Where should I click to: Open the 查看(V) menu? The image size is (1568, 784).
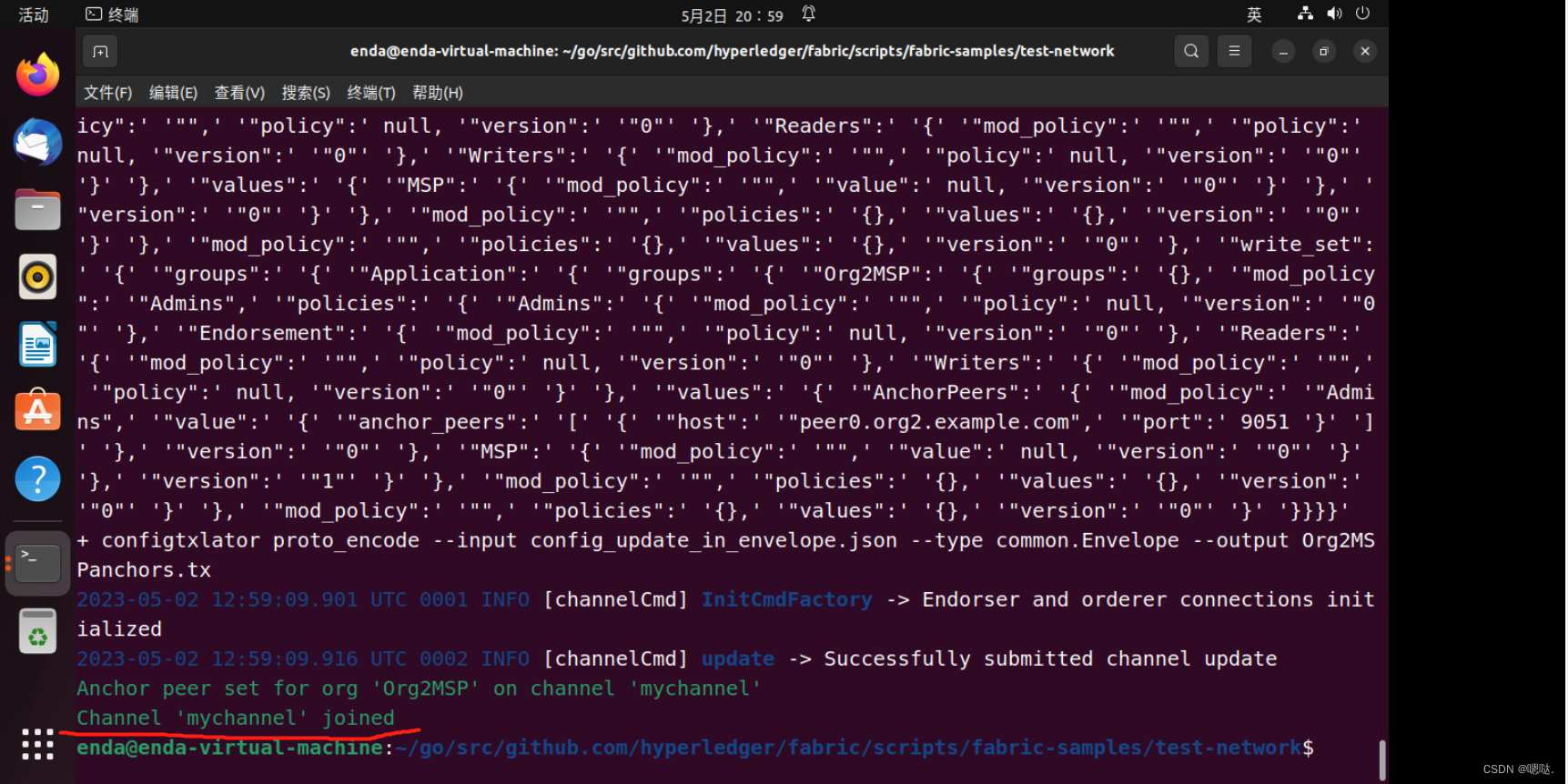[x=239, y=93]
